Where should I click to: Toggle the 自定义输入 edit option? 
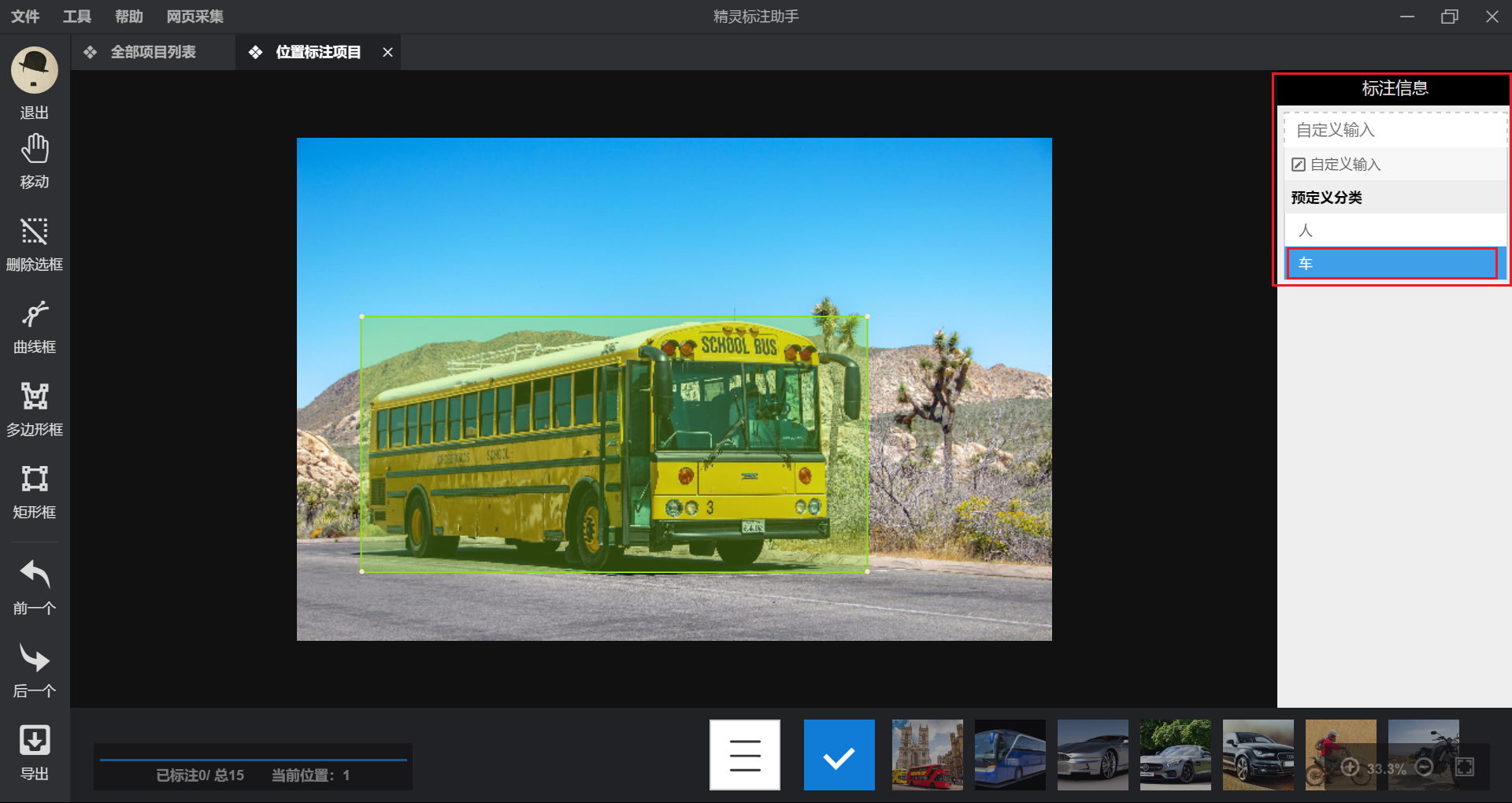click(1336, 165)
